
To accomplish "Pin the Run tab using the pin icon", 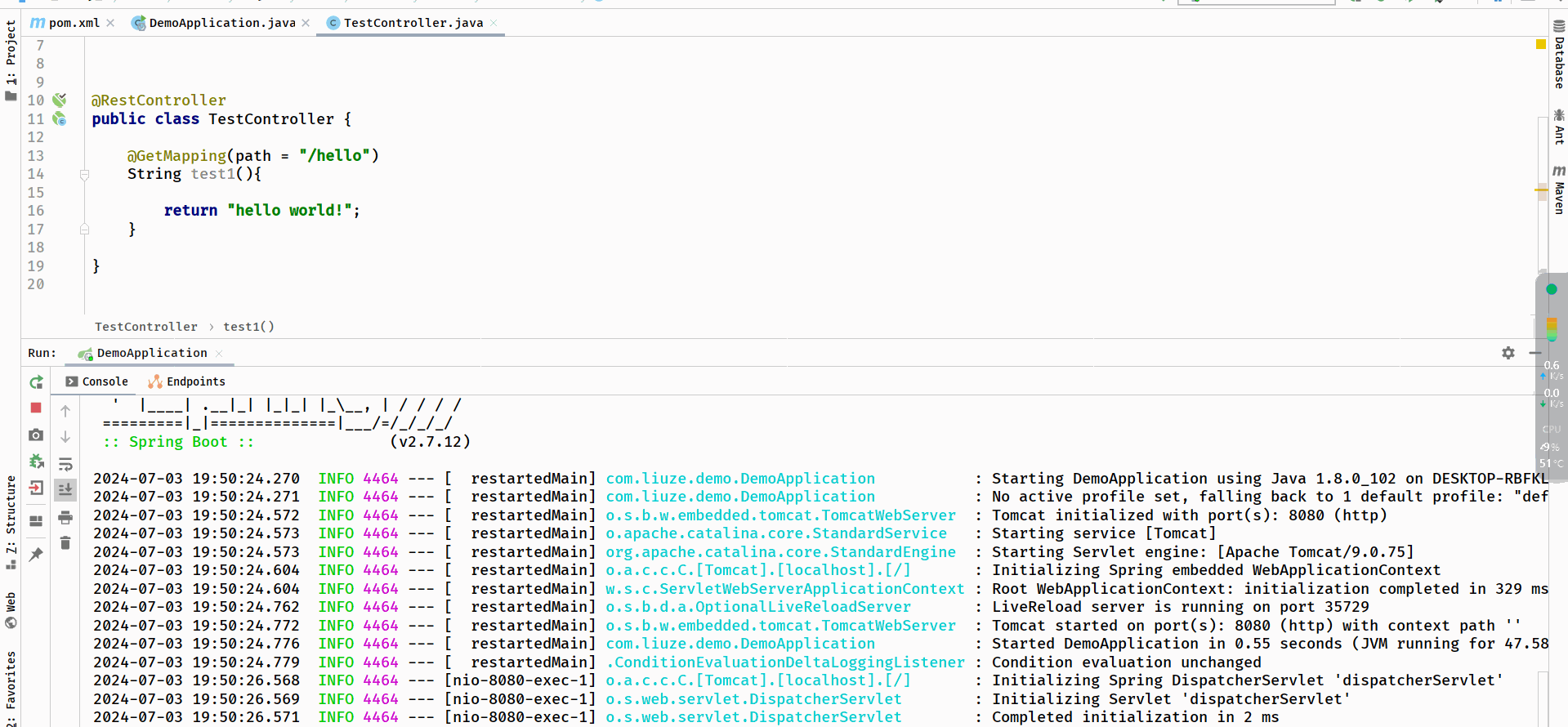I will [36, 555].
